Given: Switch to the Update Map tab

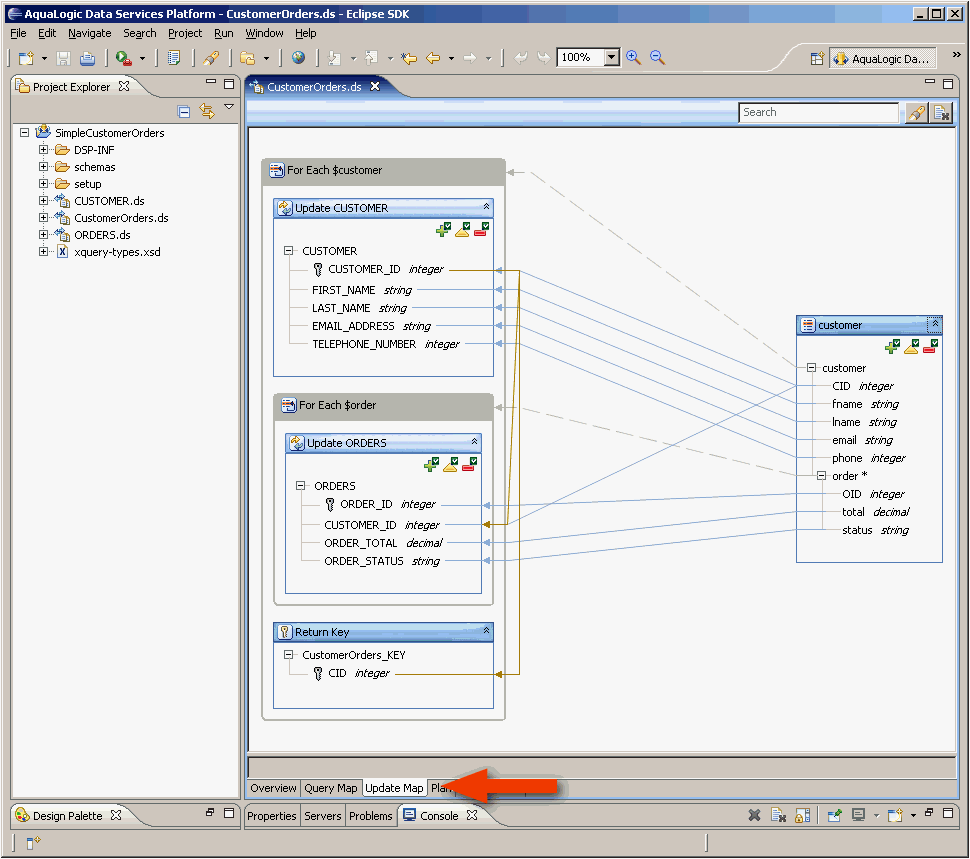Looking at the screenshot, I should [x=394, y=788].
